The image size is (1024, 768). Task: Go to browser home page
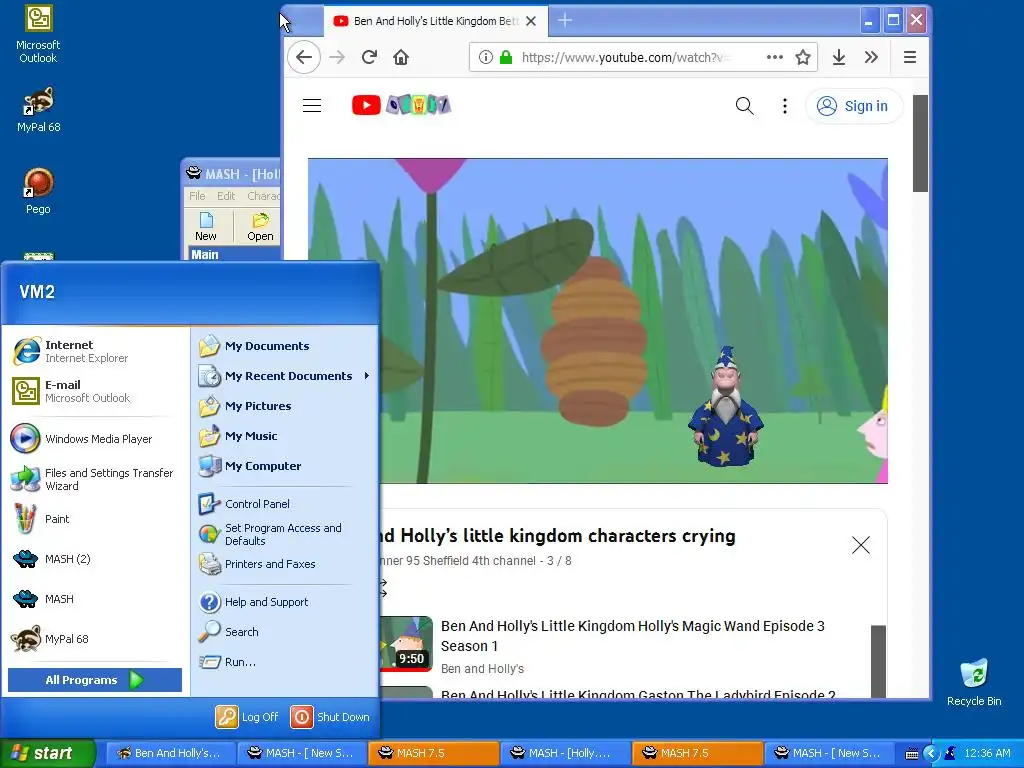pos(401,57)
